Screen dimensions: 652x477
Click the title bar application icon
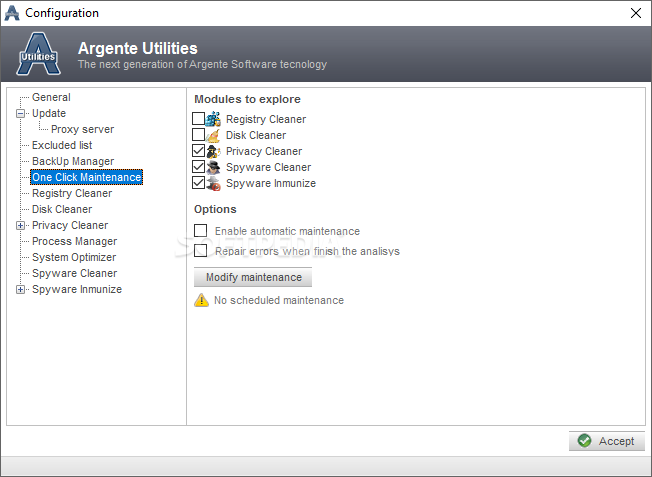click(x=12, y=13)
